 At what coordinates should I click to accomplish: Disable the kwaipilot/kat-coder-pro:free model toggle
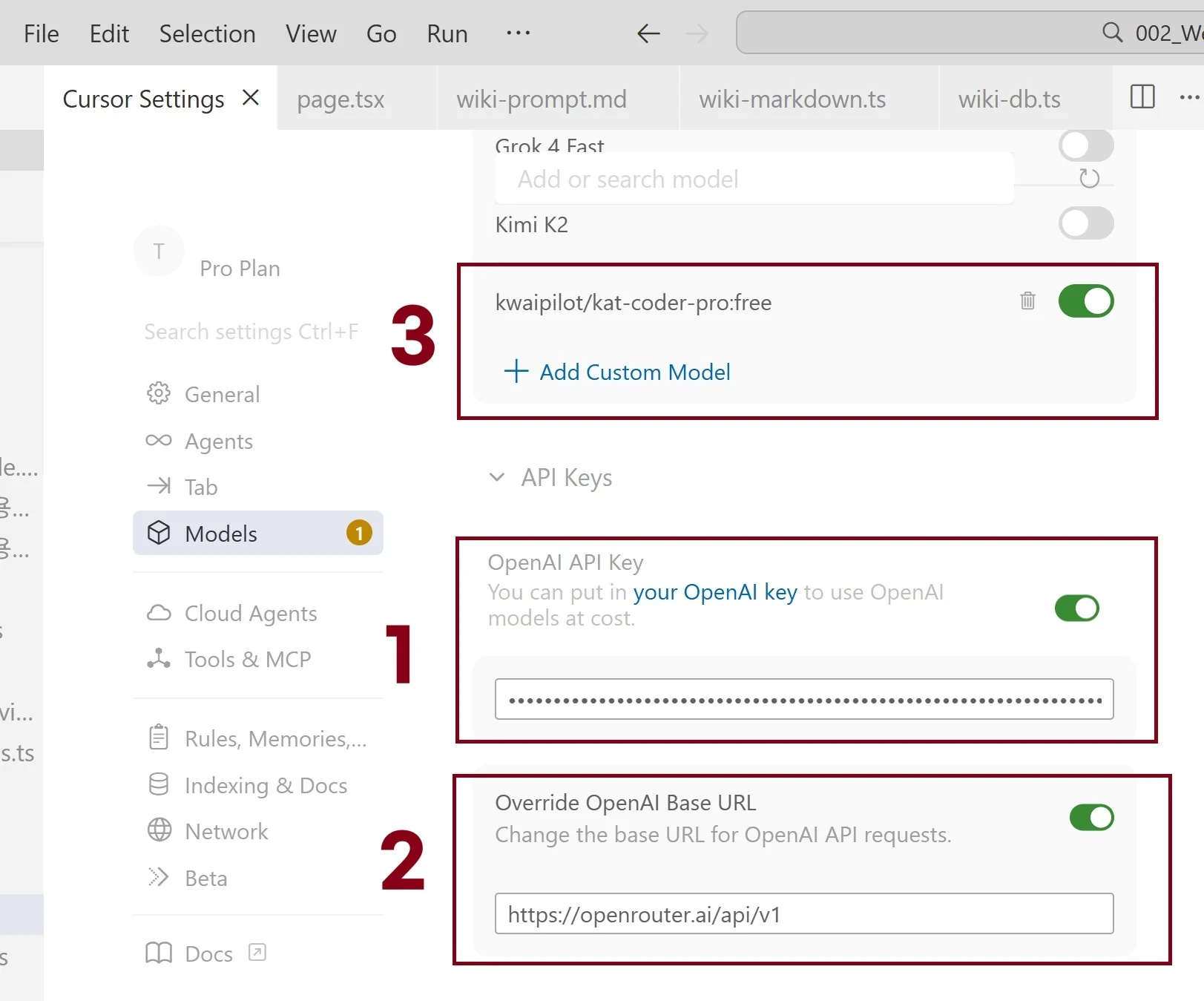pyautogui.click(x=1085, y=301)
